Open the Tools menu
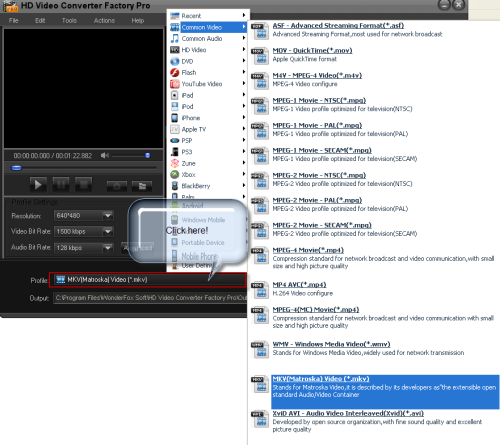The width and height of the screenshot is (500, 445). 69,21
